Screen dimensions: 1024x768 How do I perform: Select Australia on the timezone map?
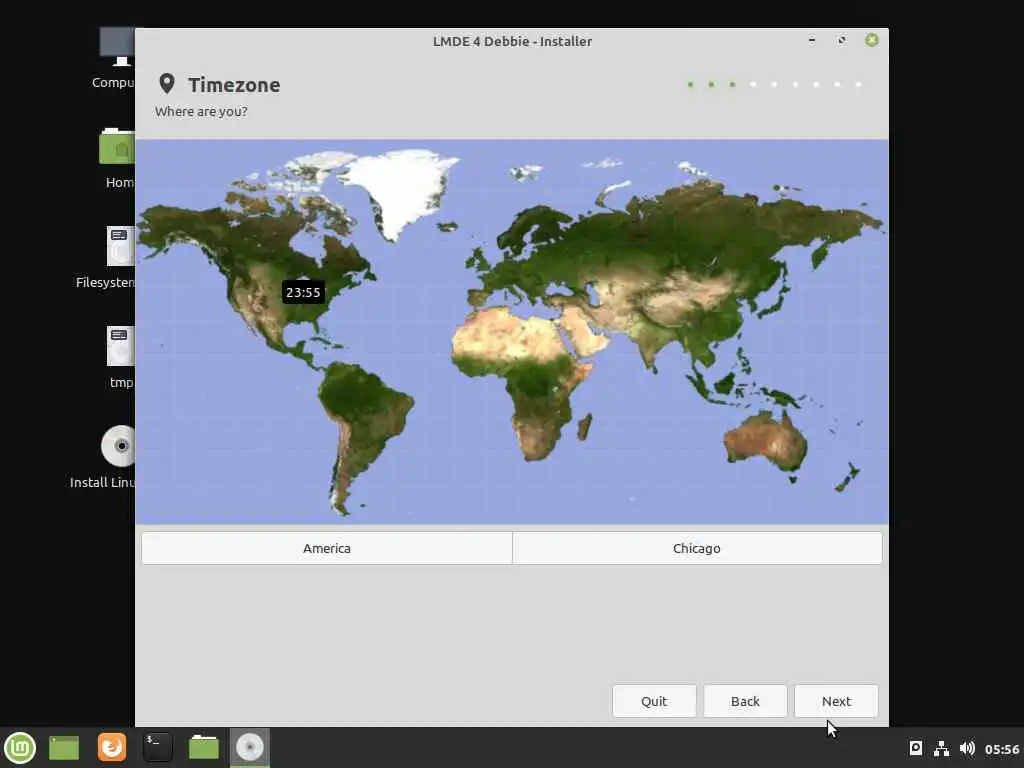(765, 440)
